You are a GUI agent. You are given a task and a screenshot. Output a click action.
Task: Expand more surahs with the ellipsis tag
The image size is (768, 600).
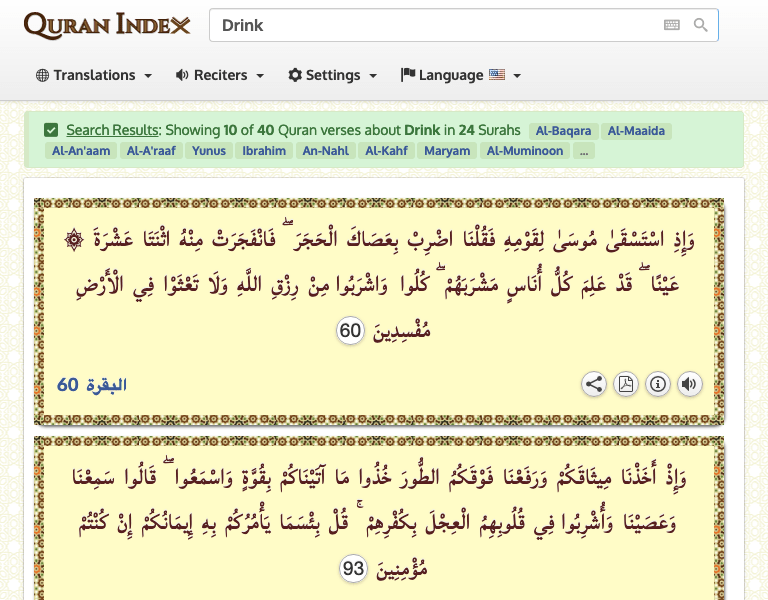coord(584,151)
